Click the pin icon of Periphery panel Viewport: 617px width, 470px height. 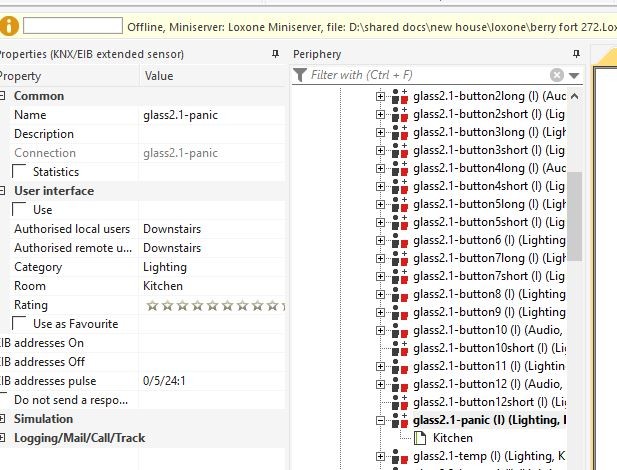pyautogui.click(x=574, y=54)
